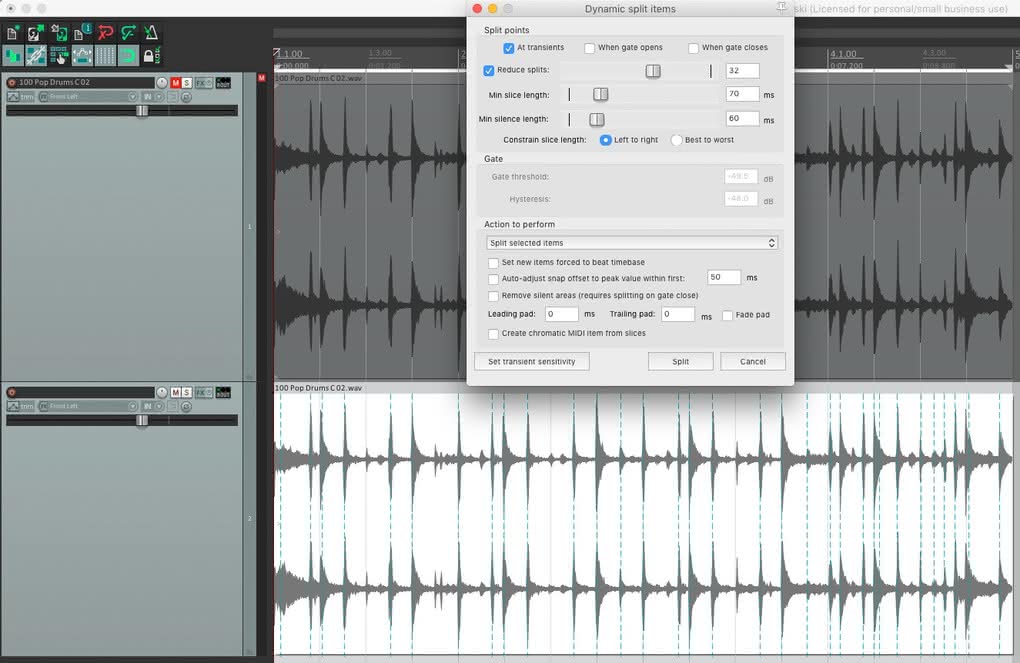Enable the When gate opens checkbox
Screen dimensions: 1020x663
[589, 48]
